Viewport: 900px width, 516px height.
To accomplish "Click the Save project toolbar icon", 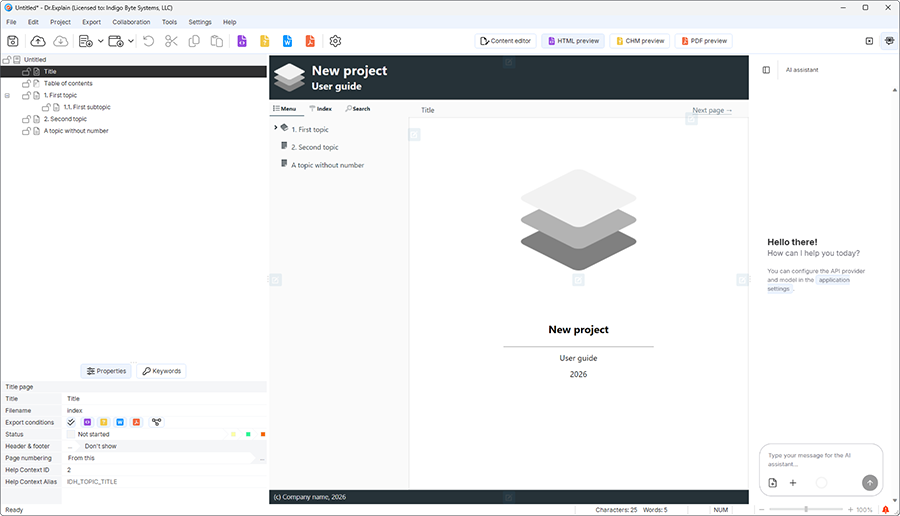I will (x=13, y=41).
